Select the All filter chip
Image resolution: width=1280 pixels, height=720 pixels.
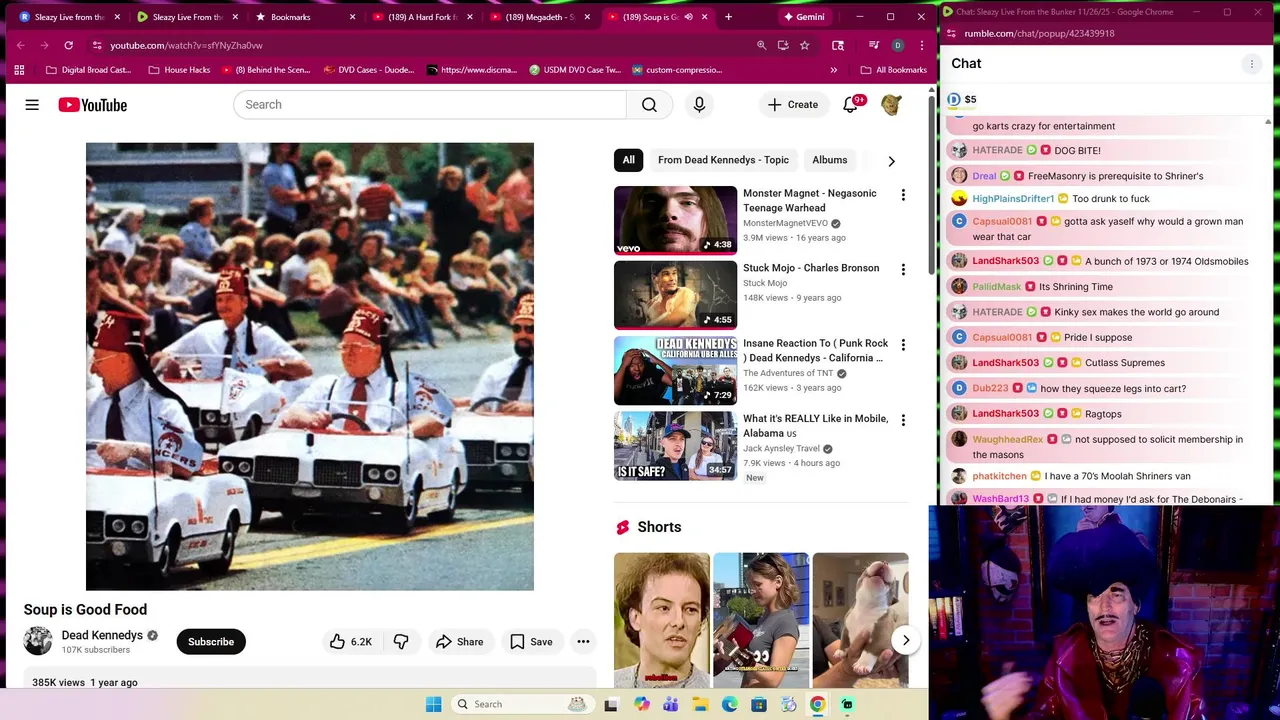point(628,160)
